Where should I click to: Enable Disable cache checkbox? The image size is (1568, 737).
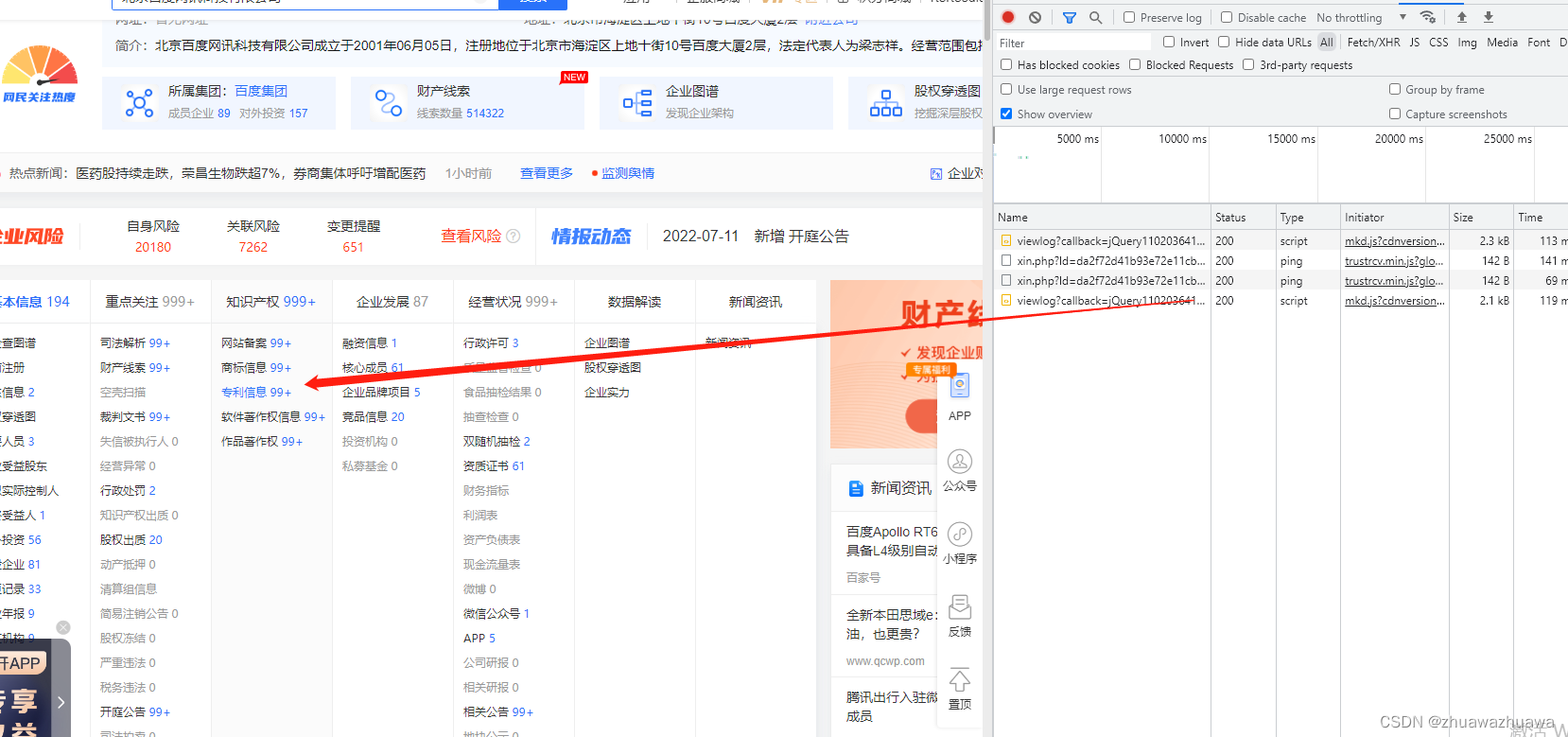pos(1227,17)
